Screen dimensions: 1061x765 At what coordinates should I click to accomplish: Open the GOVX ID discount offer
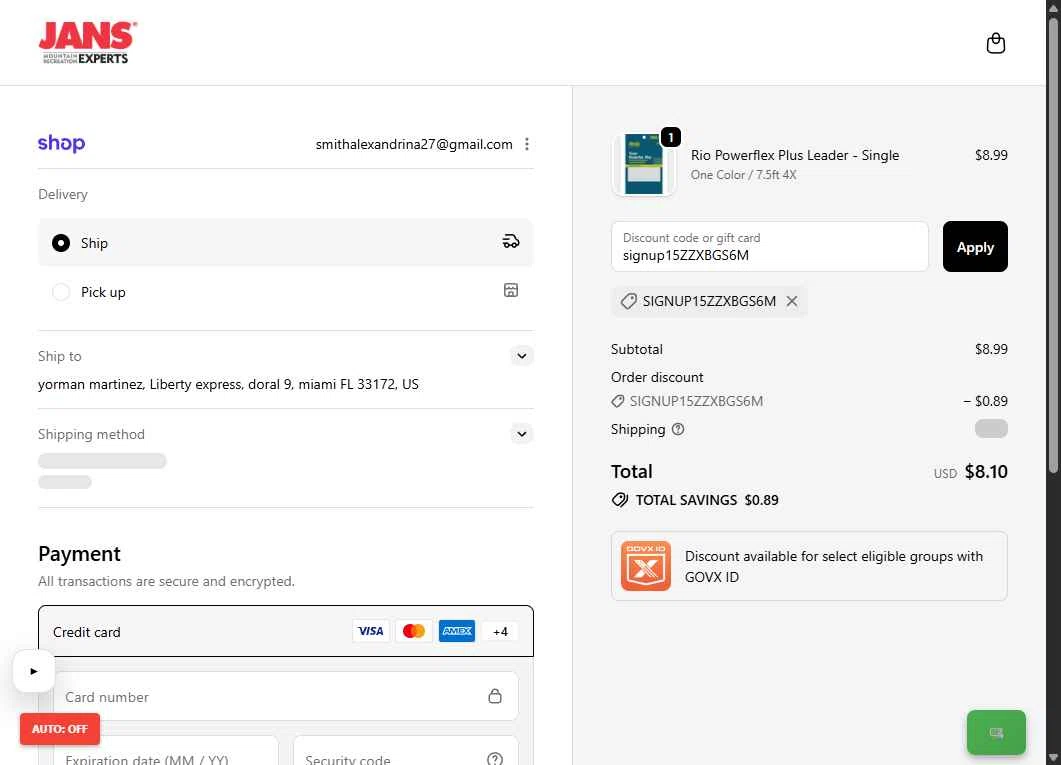tap(809, 566)
